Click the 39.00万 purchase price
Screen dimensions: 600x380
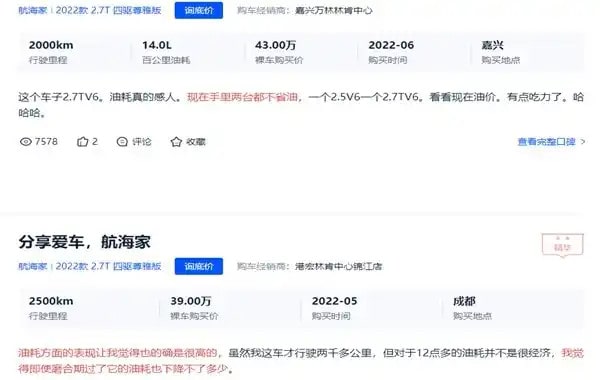(191, 301)
